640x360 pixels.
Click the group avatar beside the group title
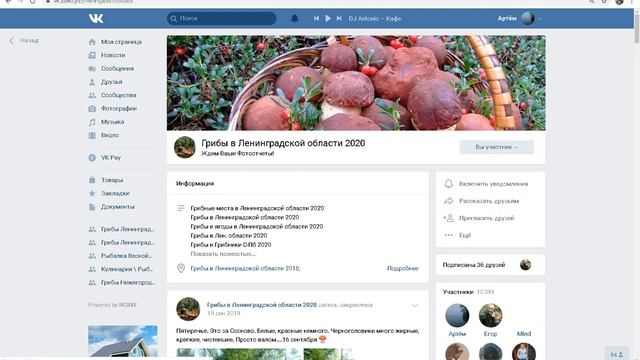click(x=184, y=147)
